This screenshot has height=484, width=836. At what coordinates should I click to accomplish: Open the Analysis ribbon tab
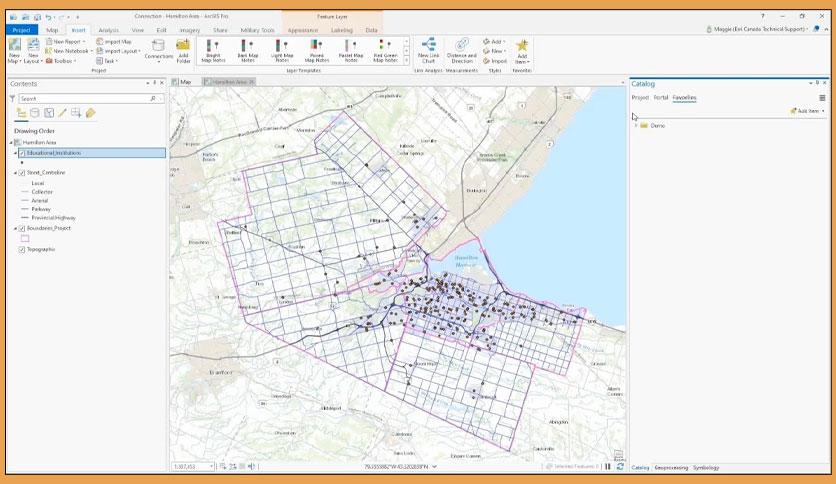tap(108, 30)
